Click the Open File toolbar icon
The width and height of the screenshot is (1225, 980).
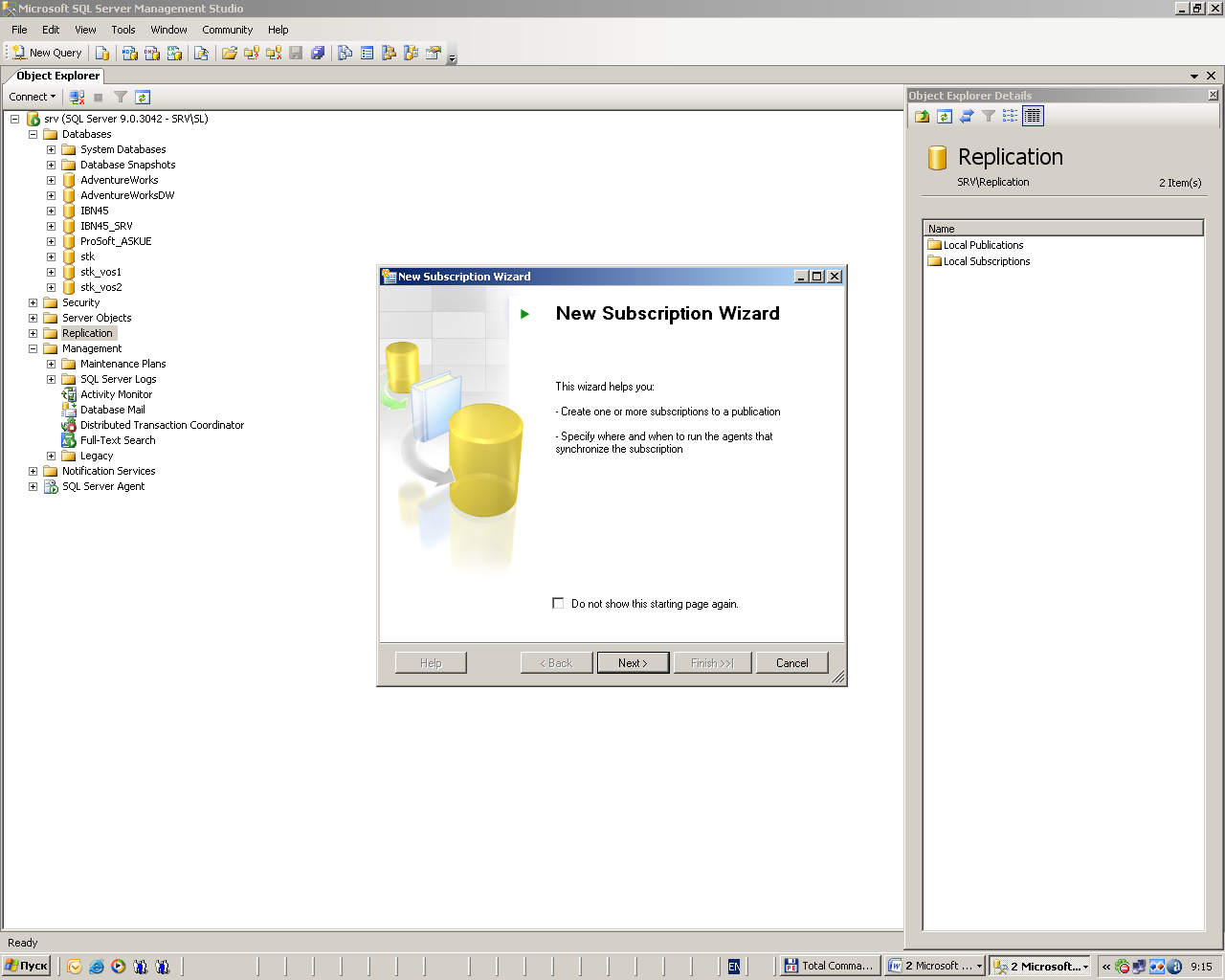(230, 53)
